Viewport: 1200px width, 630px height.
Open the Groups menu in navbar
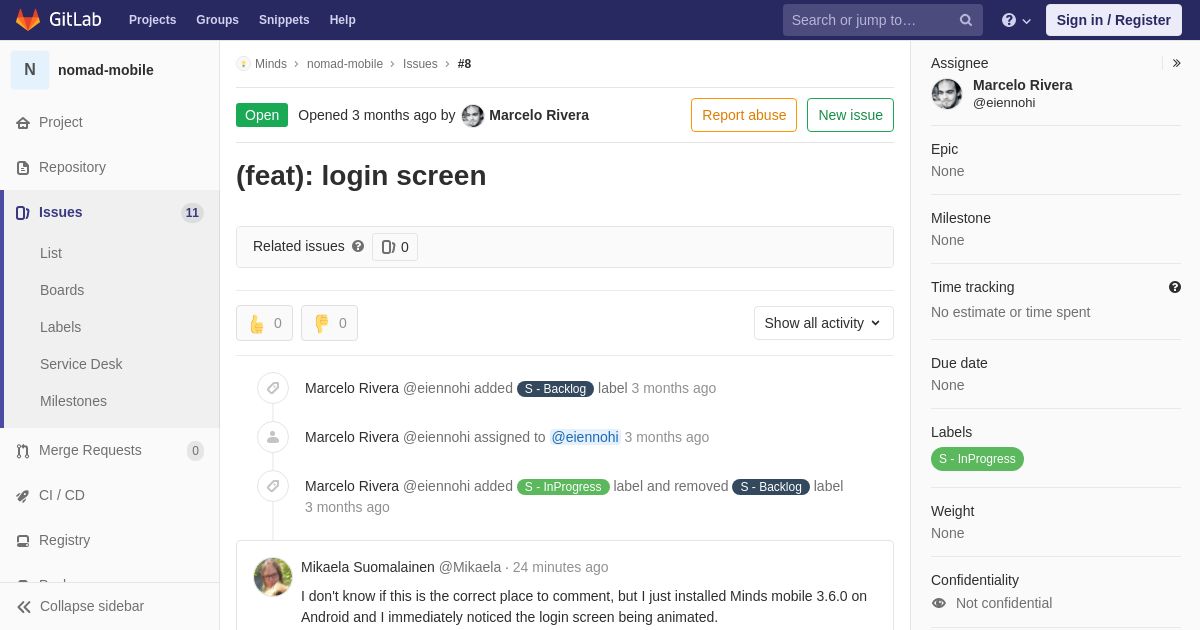coord(217,20)
